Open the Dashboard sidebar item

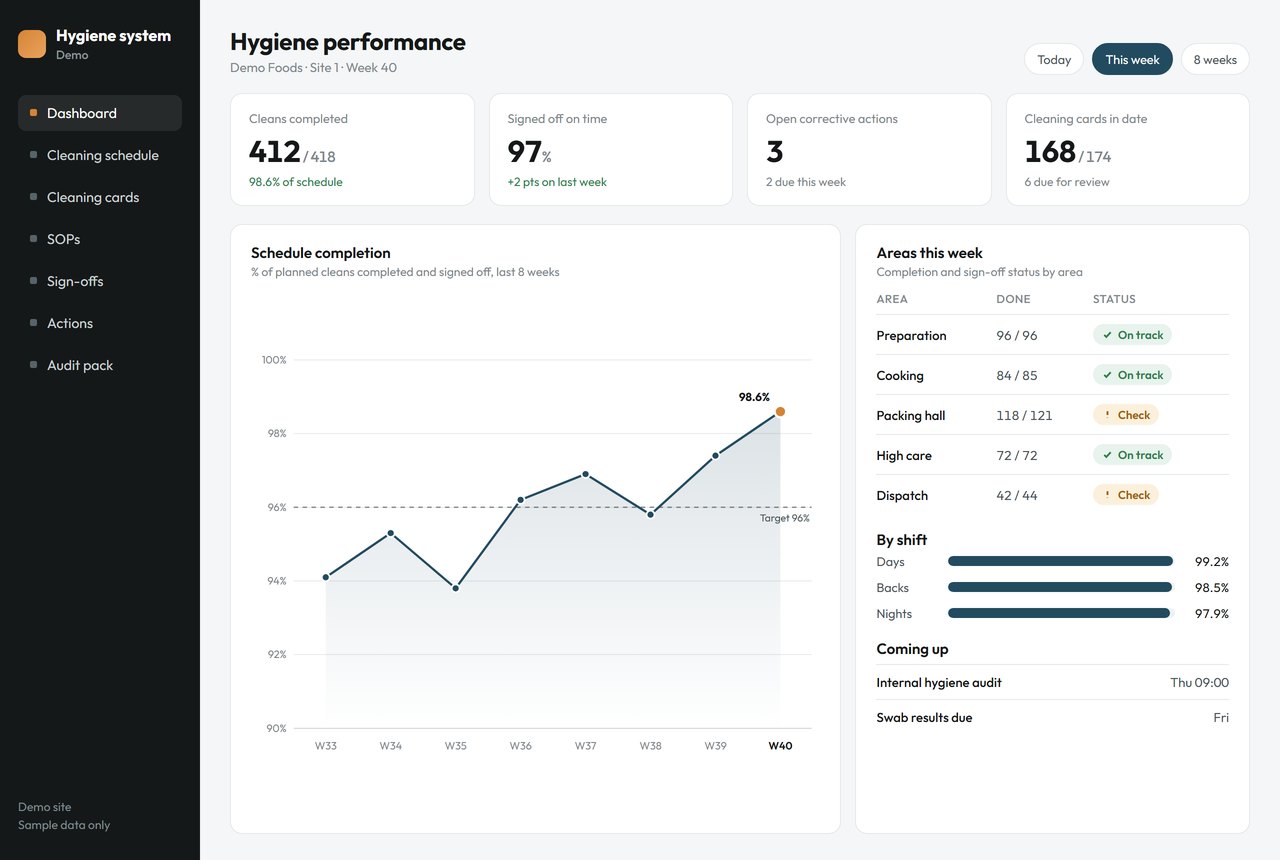tap(100, 113)
